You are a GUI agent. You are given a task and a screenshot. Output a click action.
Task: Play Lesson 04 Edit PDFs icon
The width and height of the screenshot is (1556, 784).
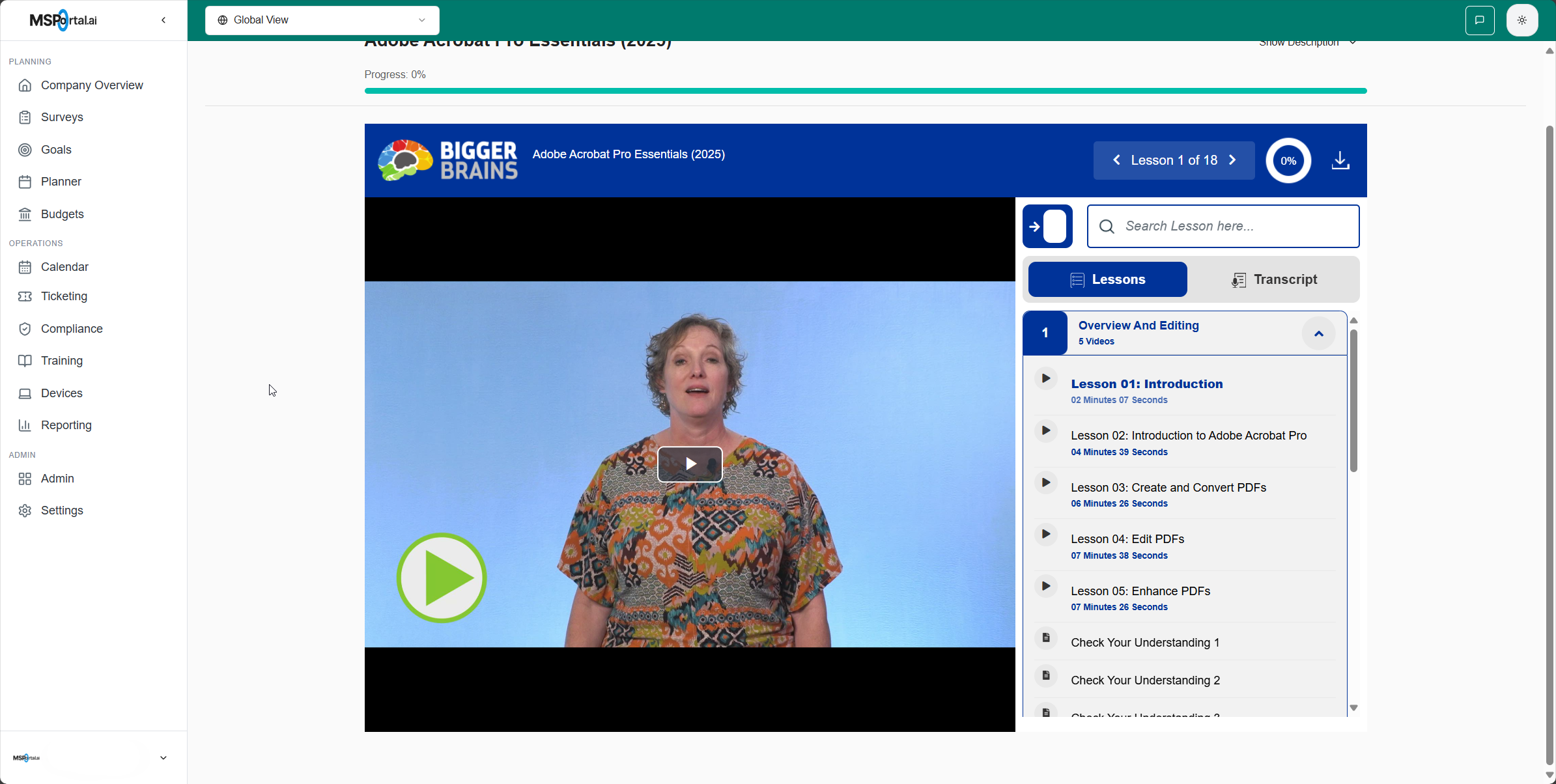pos(1045,534)
